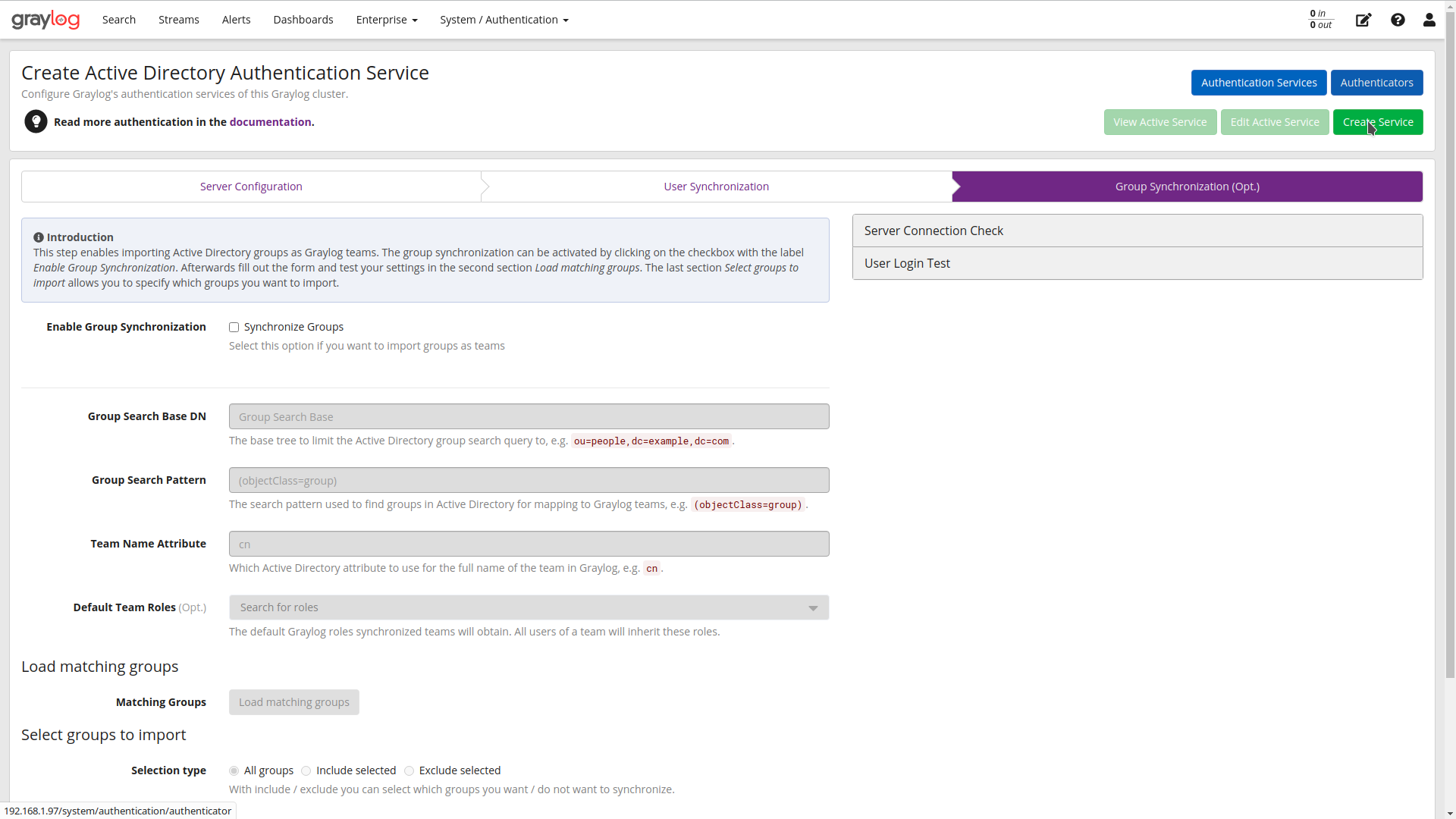
Task: Select the Include selected radio button
Action: click(x=306, y=770)
